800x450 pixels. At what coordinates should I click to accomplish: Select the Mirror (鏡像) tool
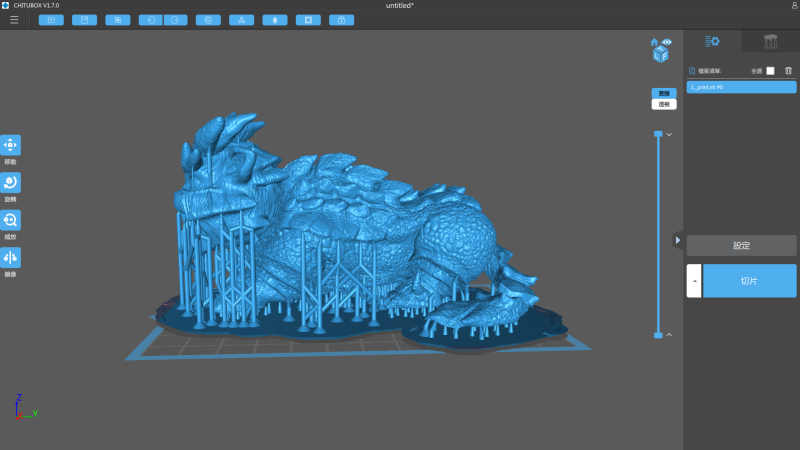pyautogui.click(x=11, y=258)
